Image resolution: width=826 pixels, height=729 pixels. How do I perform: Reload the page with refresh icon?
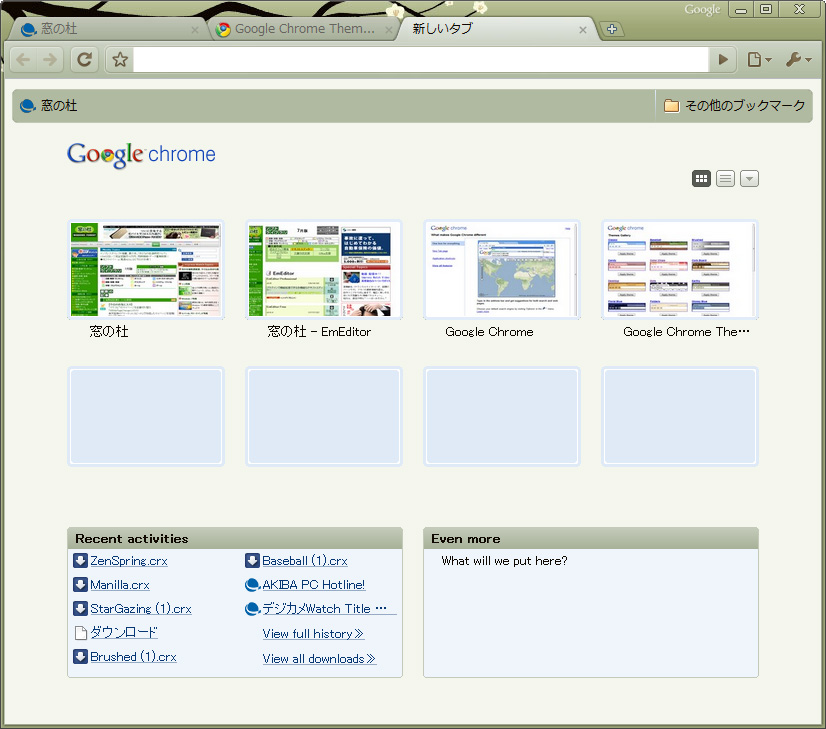(84, 60)
